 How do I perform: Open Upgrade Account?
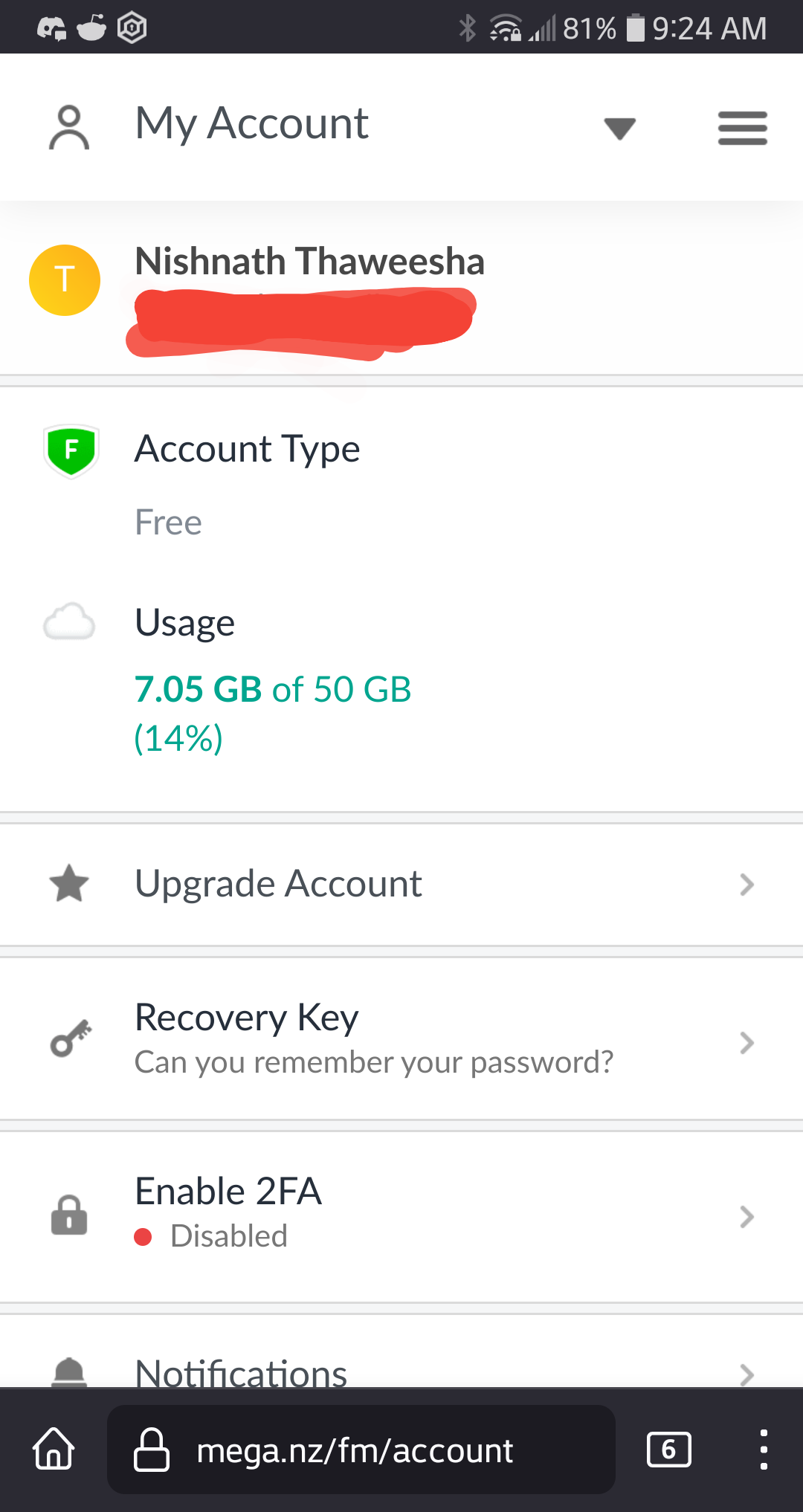pyautogui.click(x=401, y=885)
